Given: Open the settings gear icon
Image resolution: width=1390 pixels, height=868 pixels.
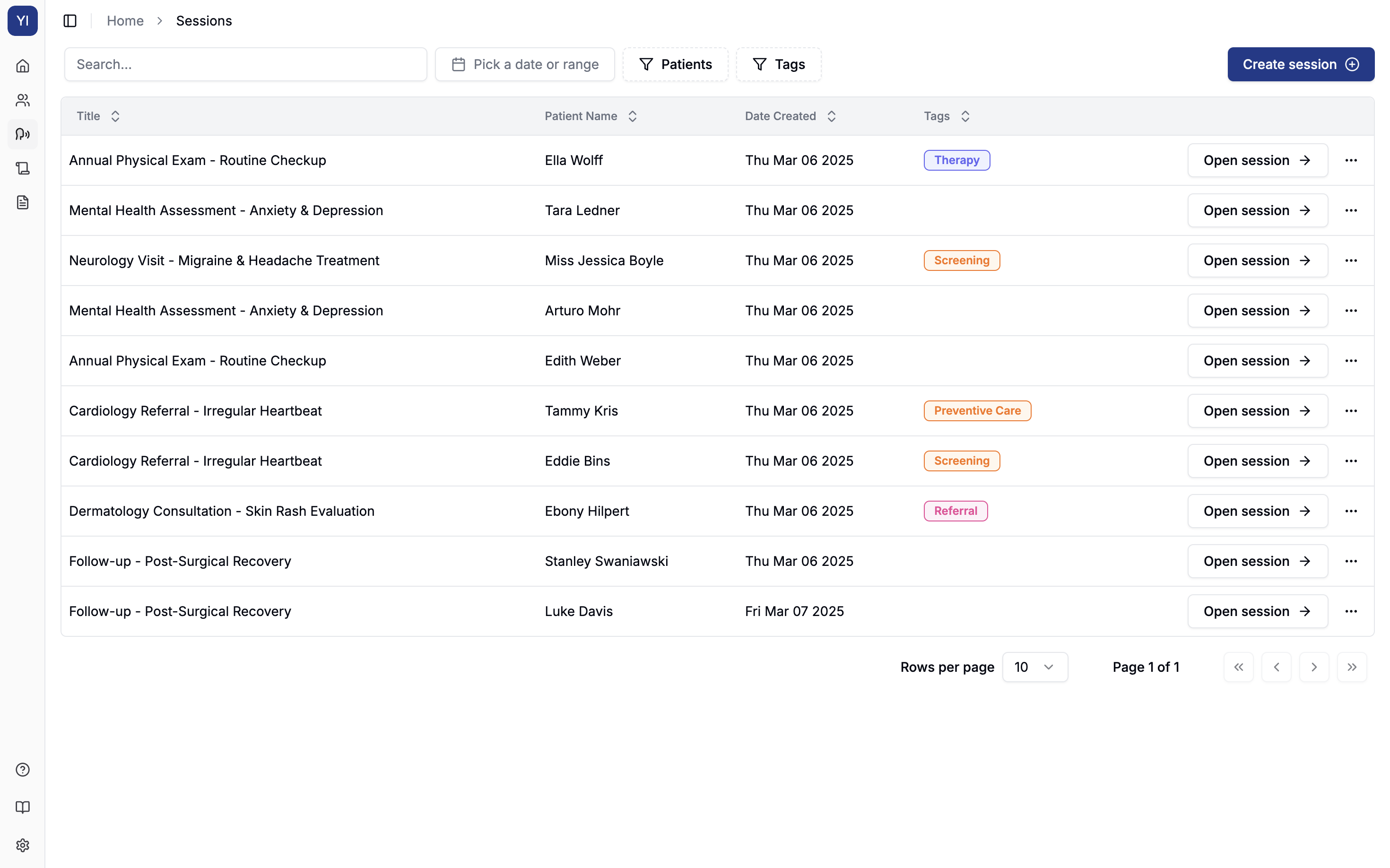Looking at the screenshot, I should [x=22, y=845].
